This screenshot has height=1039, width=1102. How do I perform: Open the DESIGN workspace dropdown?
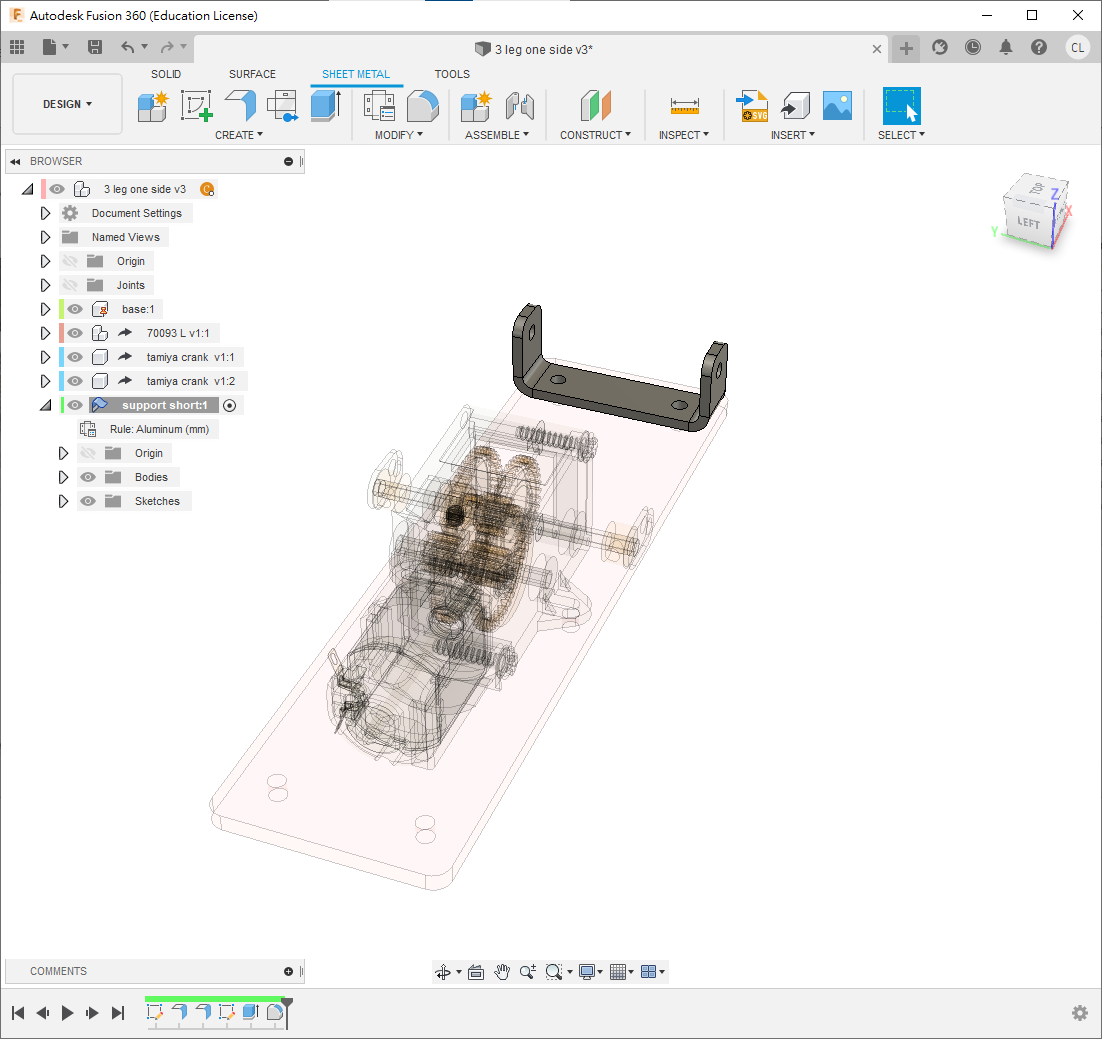[x=67, y=104]
